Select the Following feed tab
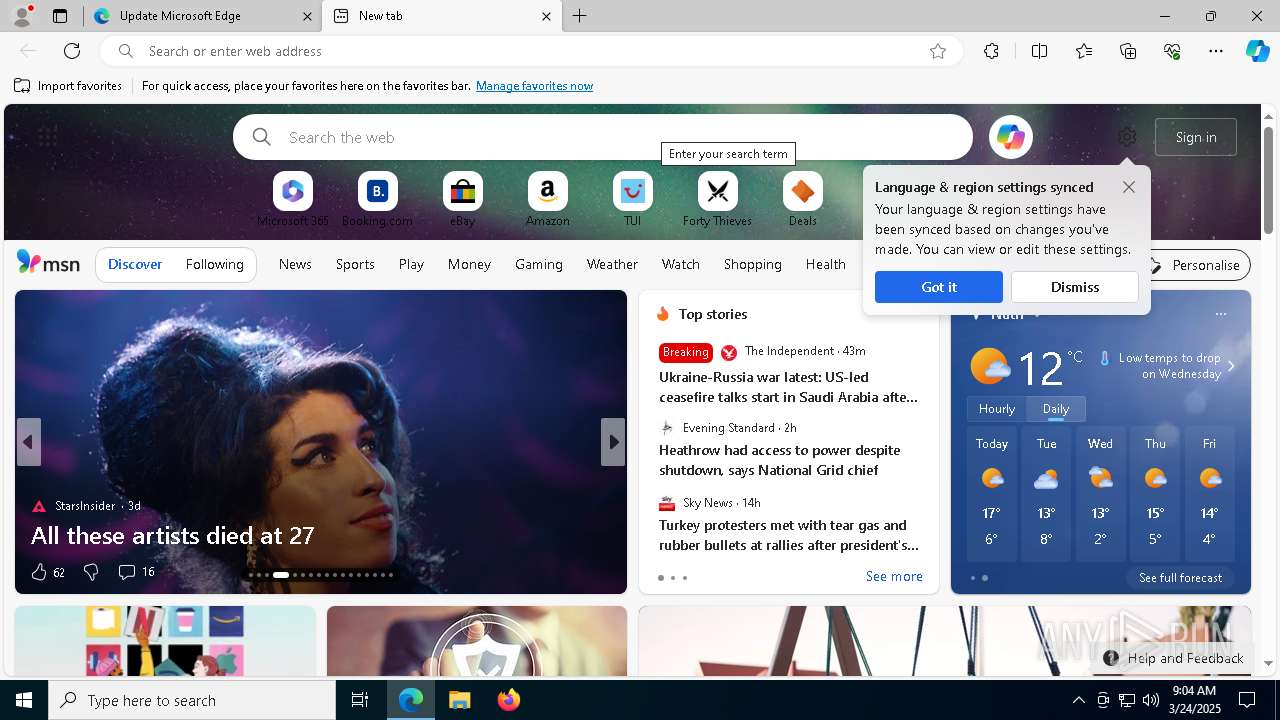The height and width of the screenshot is (720, 1280). tap(214, 264)
